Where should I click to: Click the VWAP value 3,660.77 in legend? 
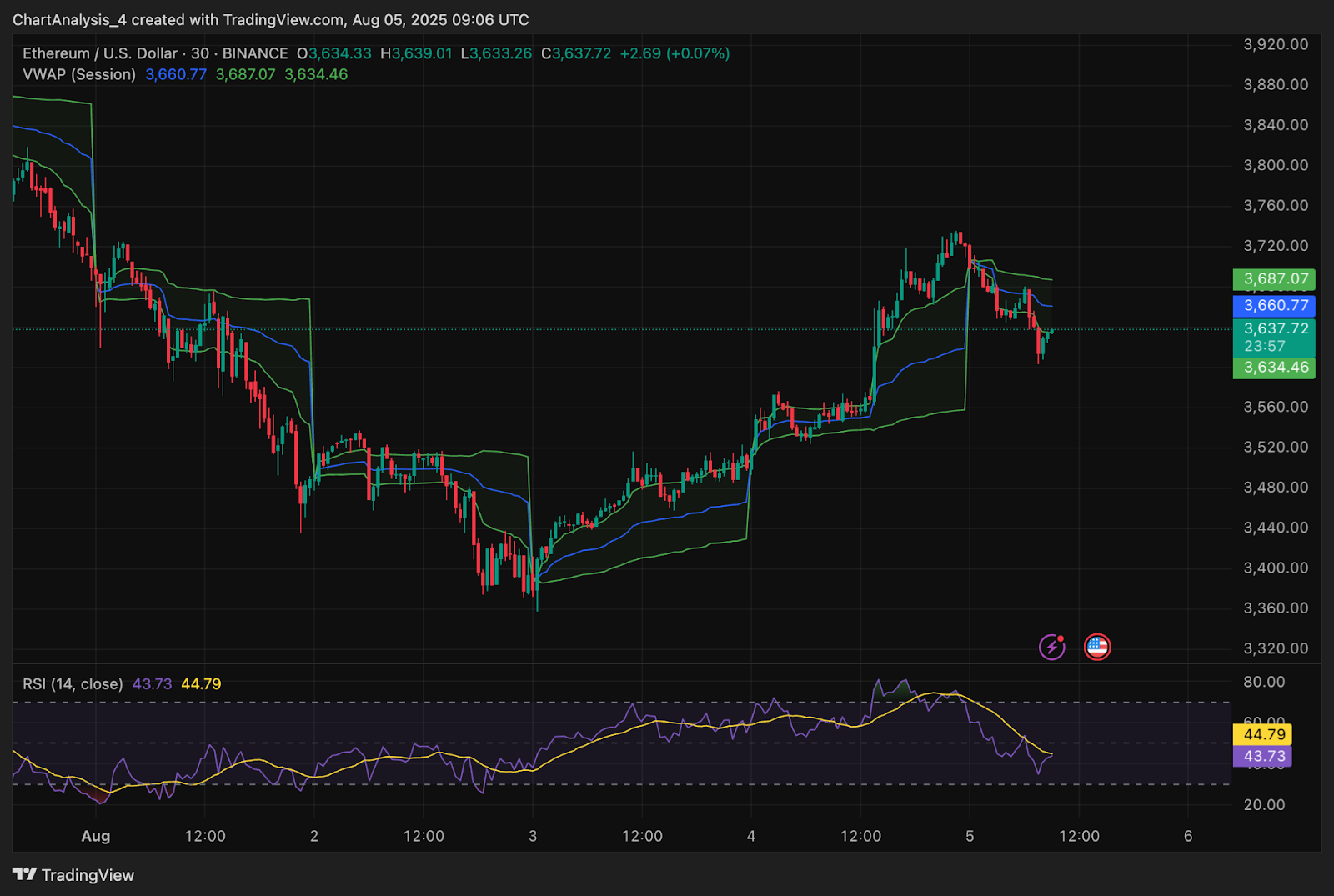click(x=176, y=74)
